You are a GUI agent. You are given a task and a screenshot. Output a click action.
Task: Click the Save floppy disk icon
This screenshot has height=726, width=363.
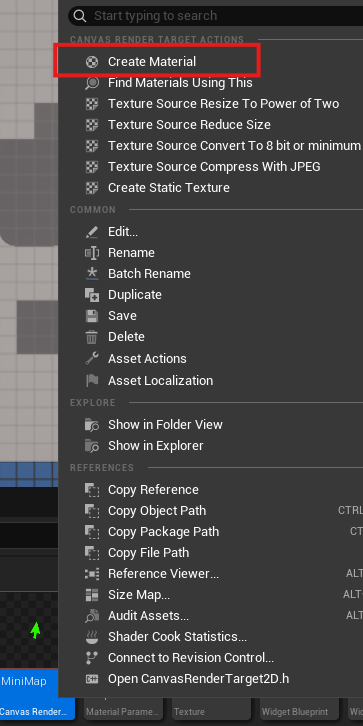tap(92, 316)
